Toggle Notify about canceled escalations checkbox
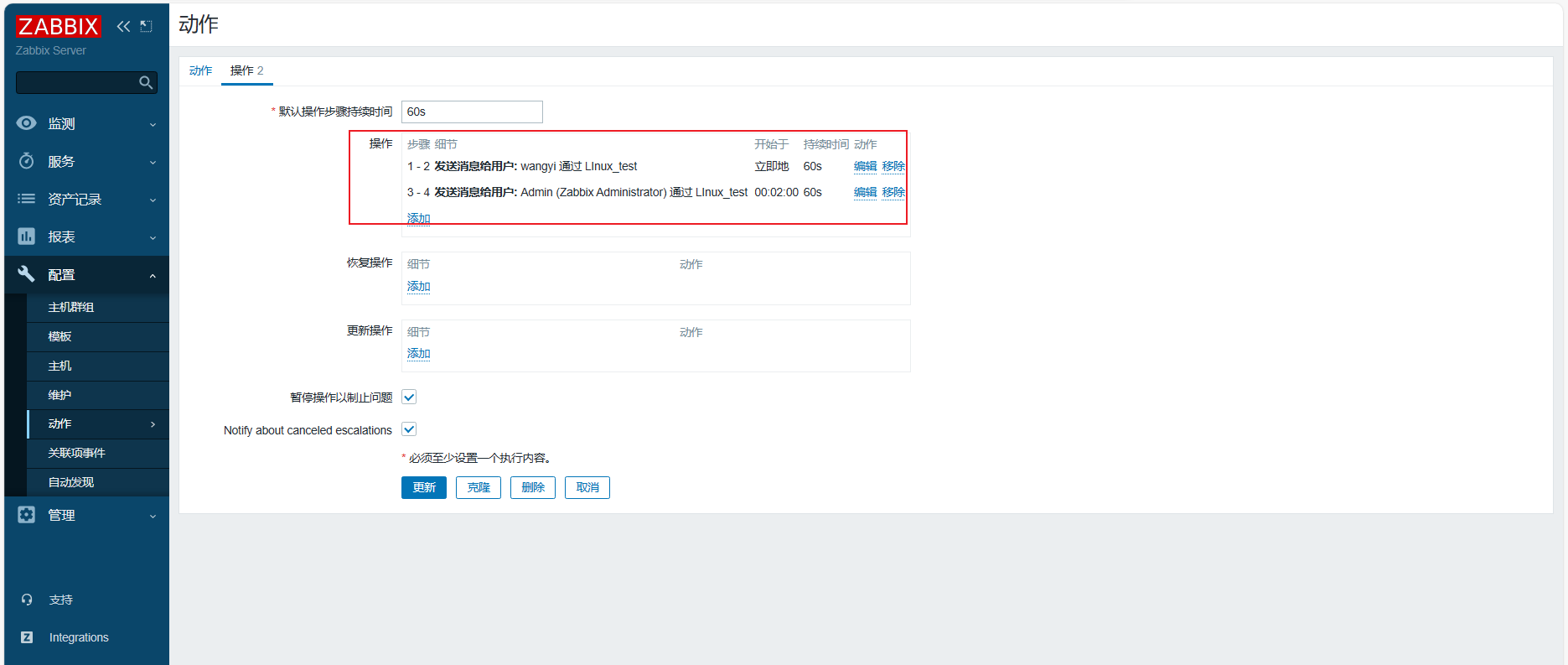Screen dimensions: 1568x665 coord(409,429)
